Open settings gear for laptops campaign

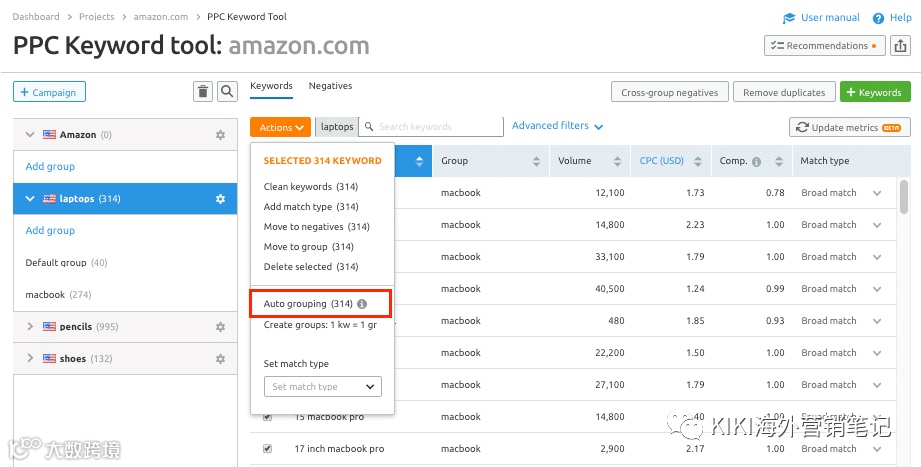coord(220,199)
